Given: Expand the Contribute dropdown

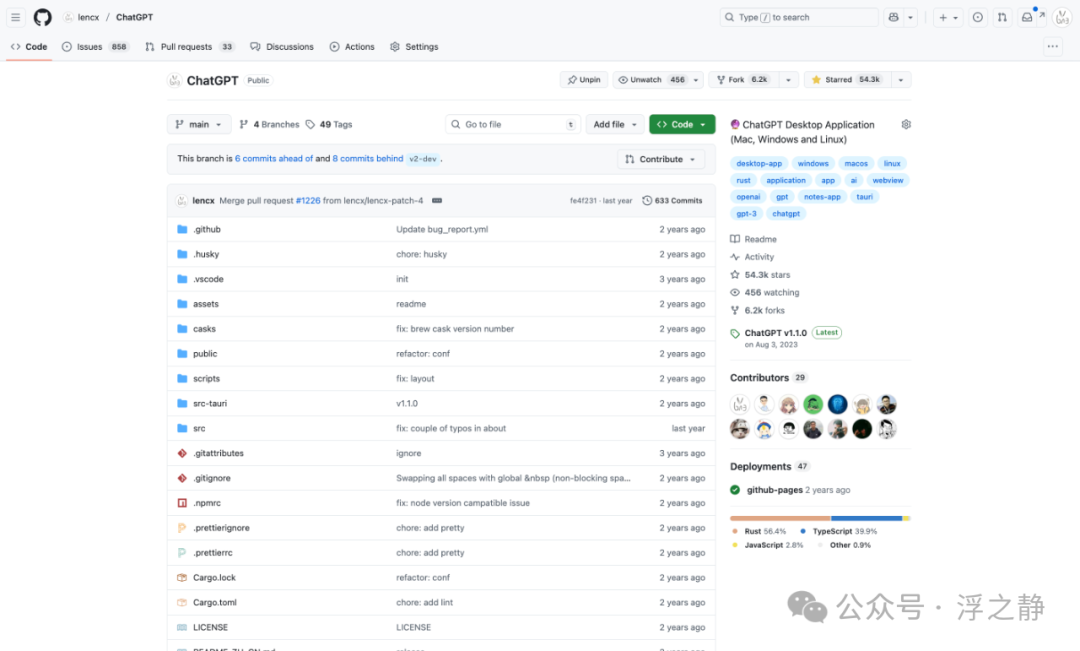Looking at the screenshot, I should click(661, 159).
